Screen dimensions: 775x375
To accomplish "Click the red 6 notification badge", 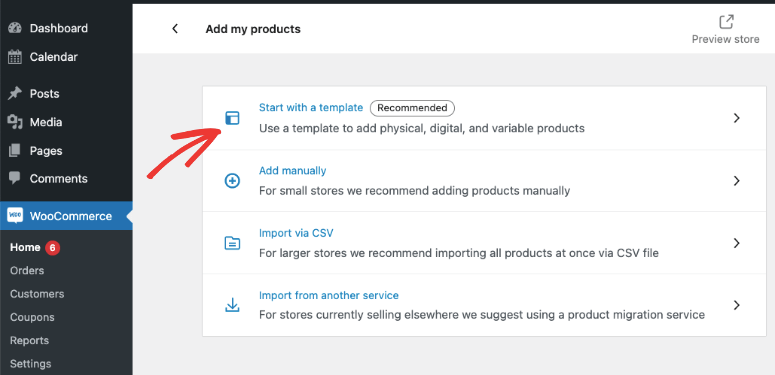I will pyautogui.click(x=53, y=248).
